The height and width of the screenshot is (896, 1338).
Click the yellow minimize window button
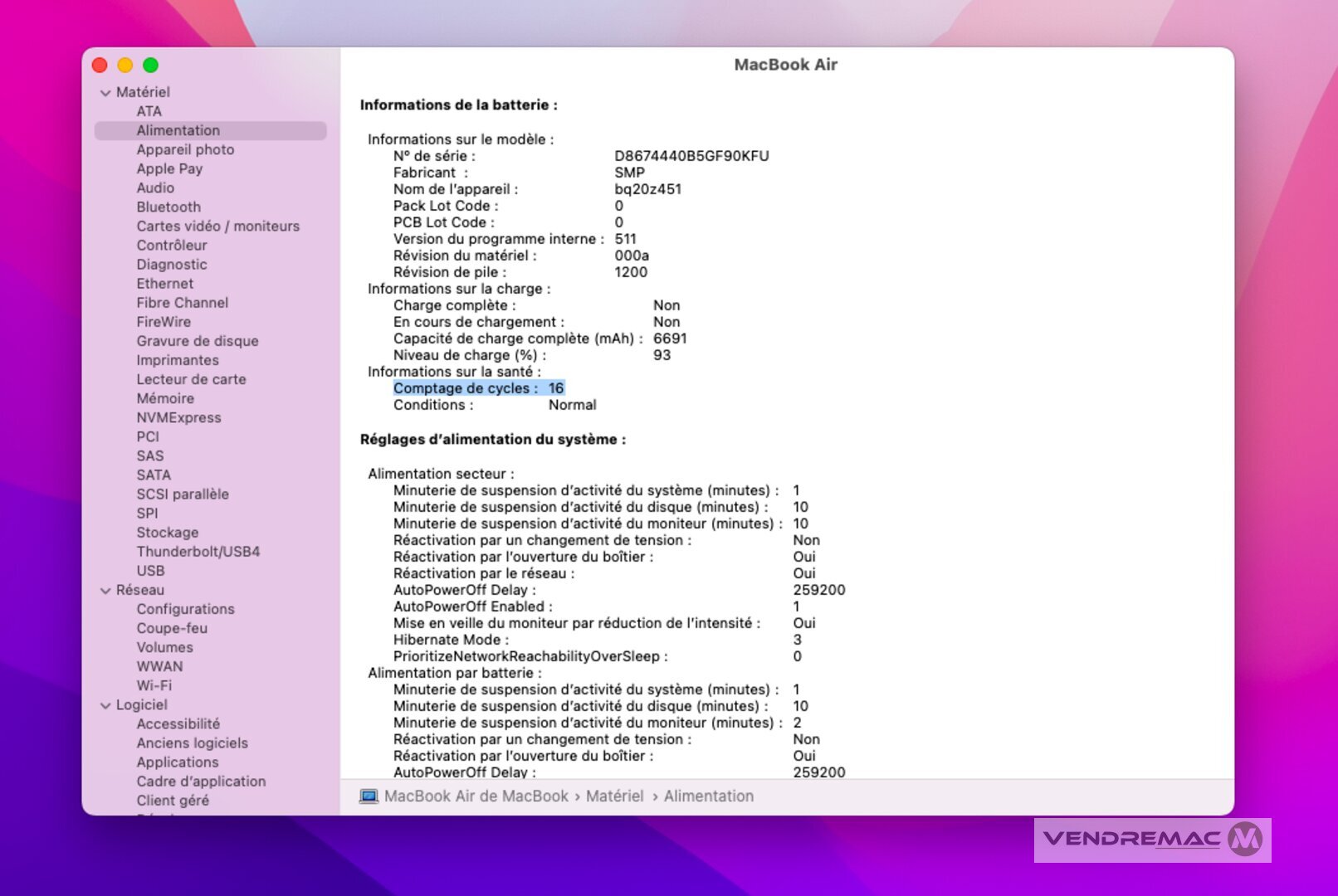click(125, 66)
